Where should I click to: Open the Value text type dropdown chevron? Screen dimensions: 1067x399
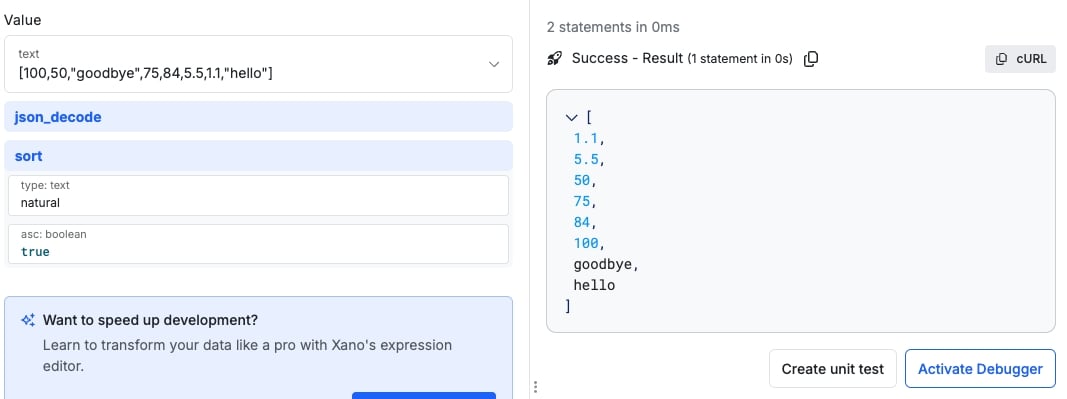[495, 64]
